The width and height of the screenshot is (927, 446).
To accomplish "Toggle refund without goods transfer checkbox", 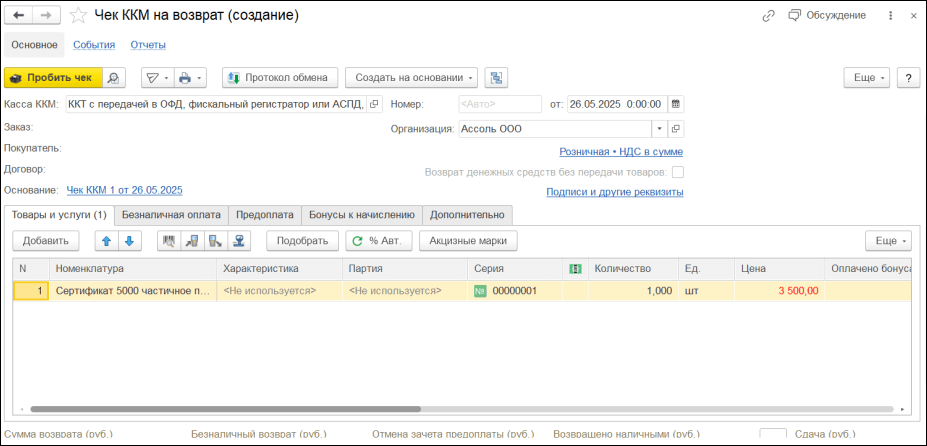I will click(x=678, y=172).
